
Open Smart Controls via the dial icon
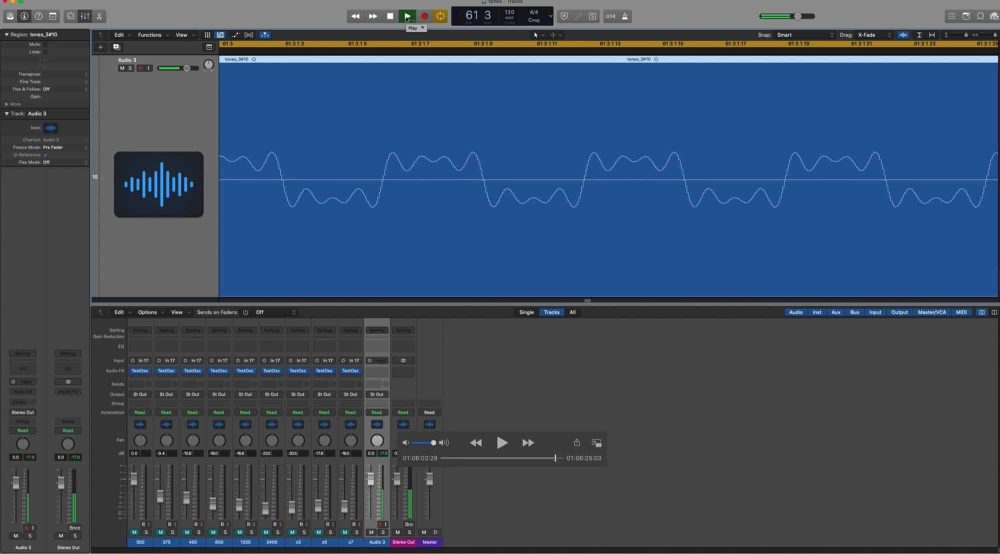71,16
